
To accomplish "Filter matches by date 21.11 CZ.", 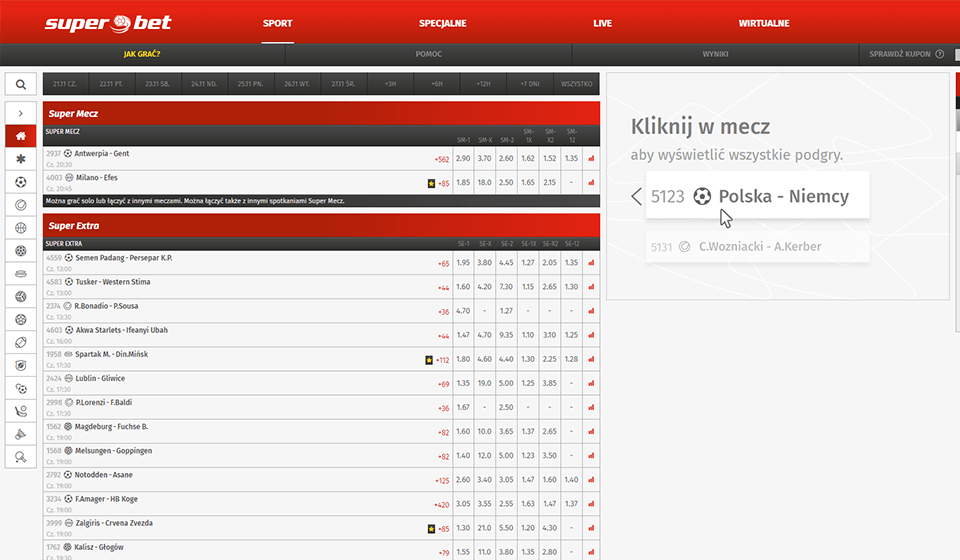I will [65, 84].
